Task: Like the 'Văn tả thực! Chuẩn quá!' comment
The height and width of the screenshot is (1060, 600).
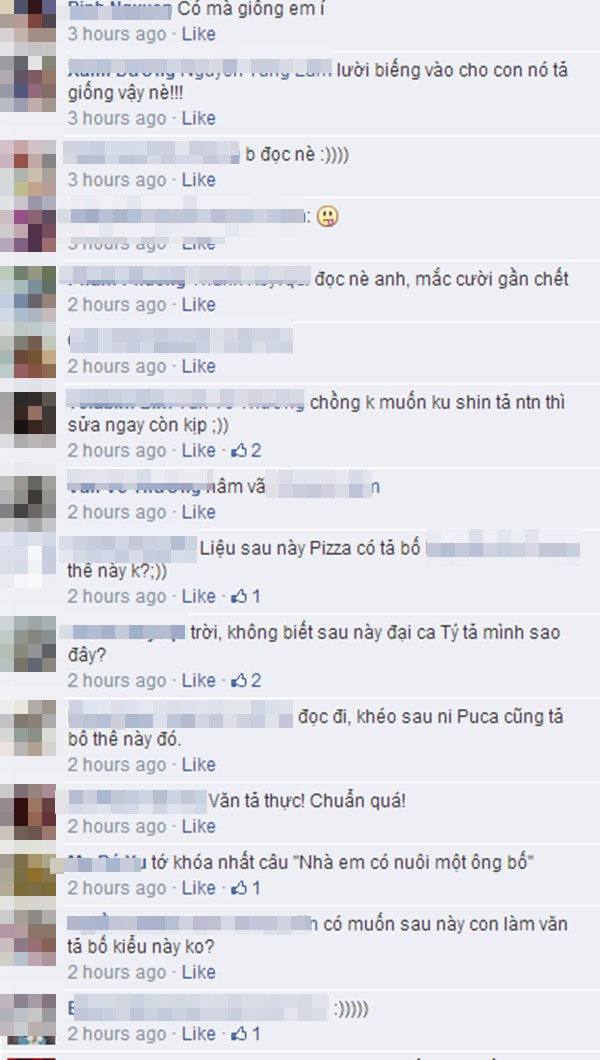Action: tap(199, 826)
